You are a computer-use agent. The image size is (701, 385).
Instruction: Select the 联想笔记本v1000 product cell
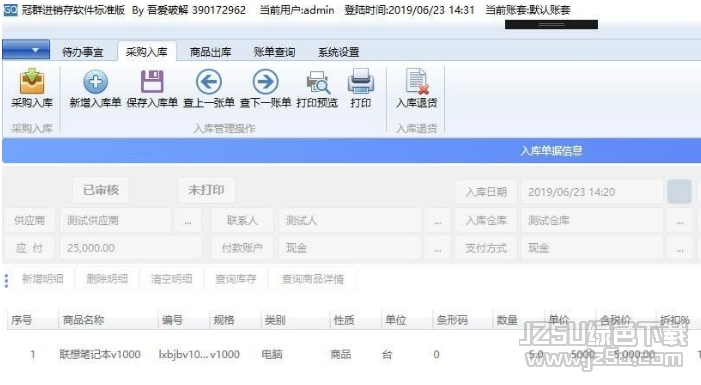click(x=100, y=355)
